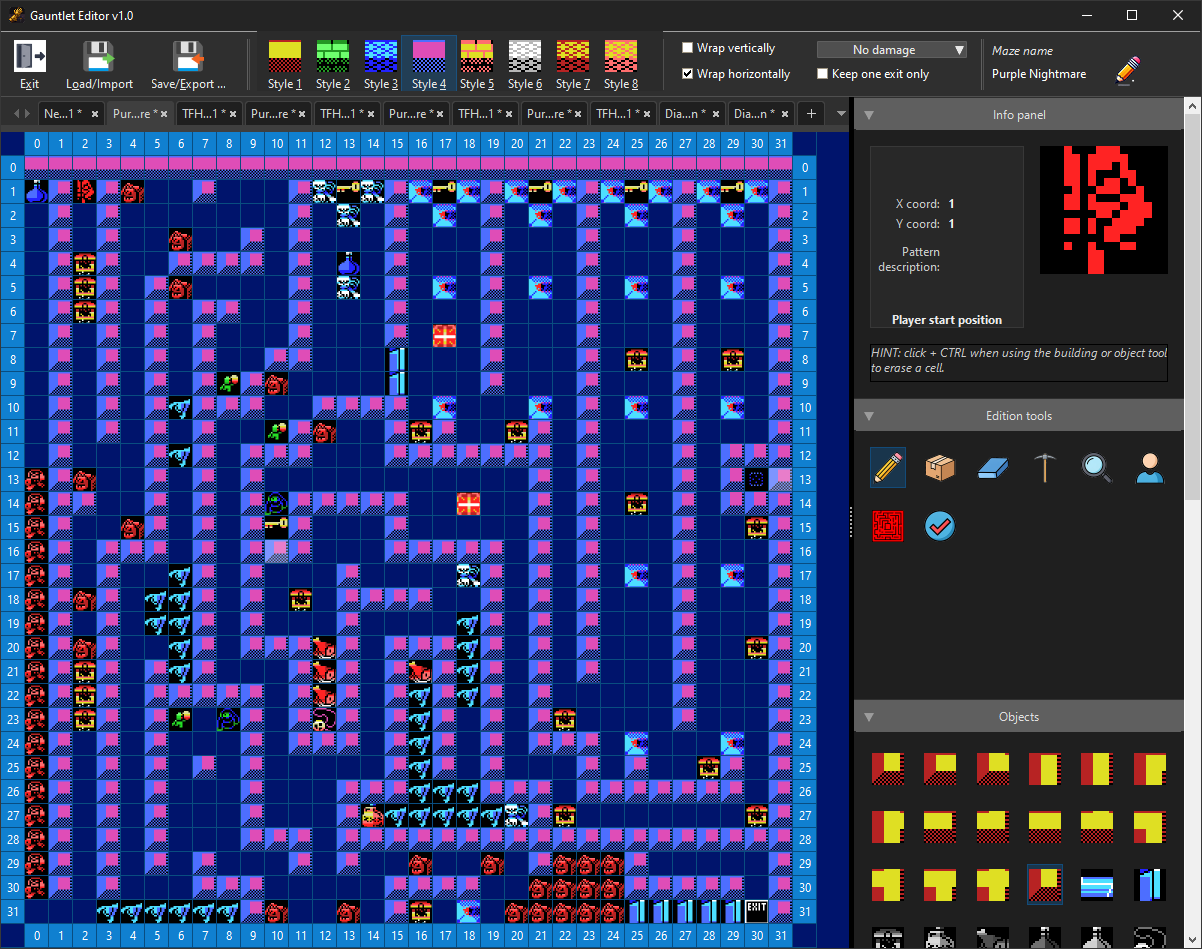1202x949 pixels.
Task: Click the Purple Nightmare maze name
Action: coord(1039,74)
